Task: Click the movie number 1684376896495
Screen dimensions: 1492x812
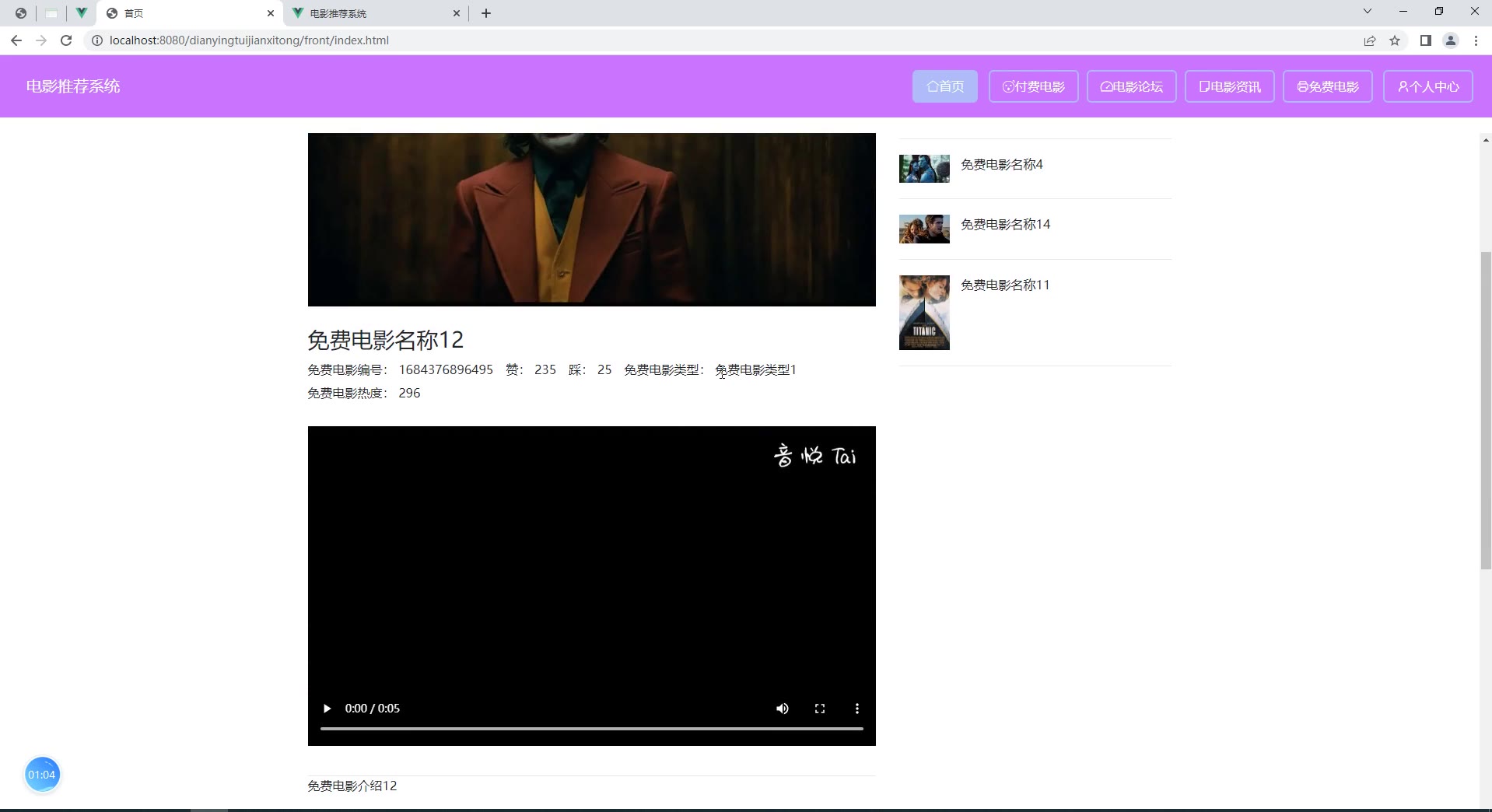Action: point(446,369)
